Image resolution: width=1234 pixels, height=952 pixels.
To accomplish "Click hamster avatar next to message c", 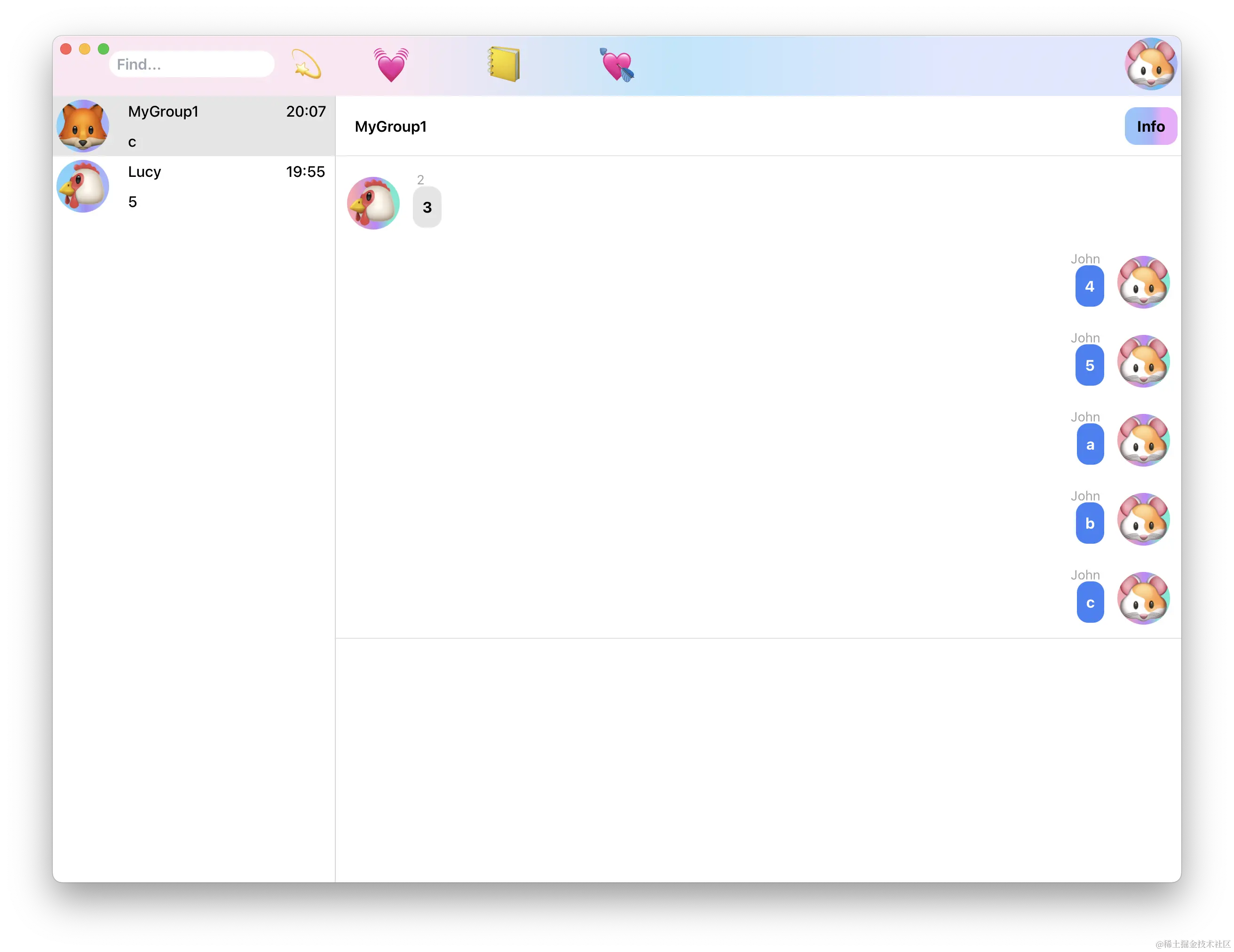I will pyautogui.click(x=1143, y=598).
